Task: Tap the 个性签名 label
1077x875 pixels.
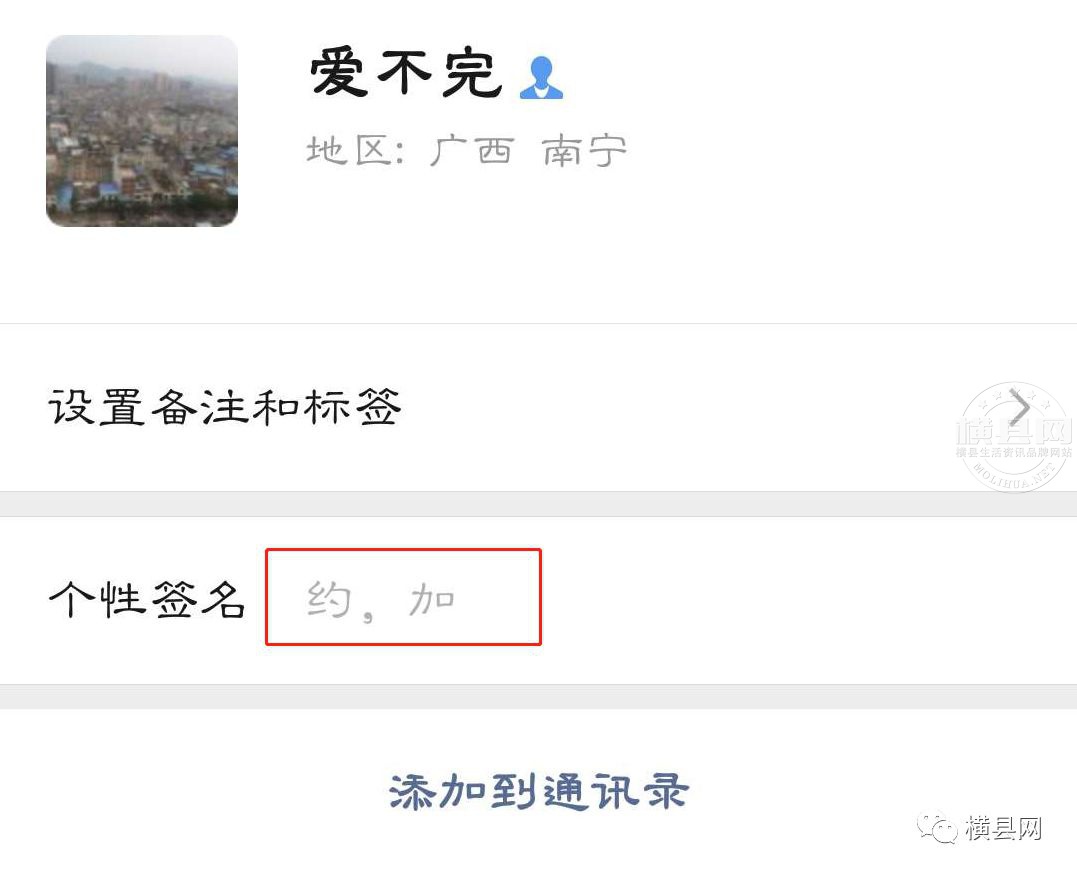Action: pyautogui.click(x=147, y=599)
